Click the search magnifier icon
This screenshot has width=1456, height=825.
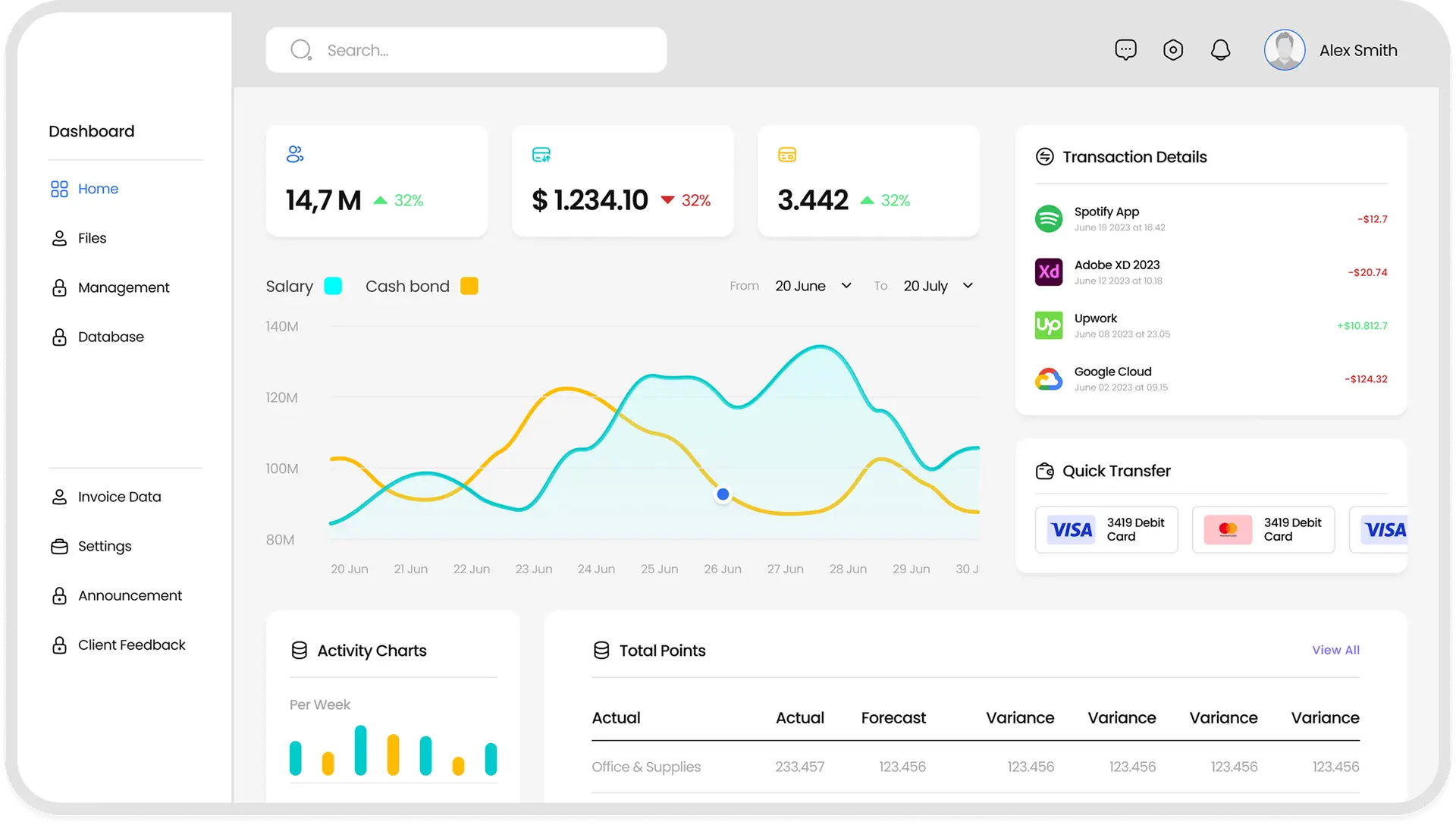click(301, 50)
